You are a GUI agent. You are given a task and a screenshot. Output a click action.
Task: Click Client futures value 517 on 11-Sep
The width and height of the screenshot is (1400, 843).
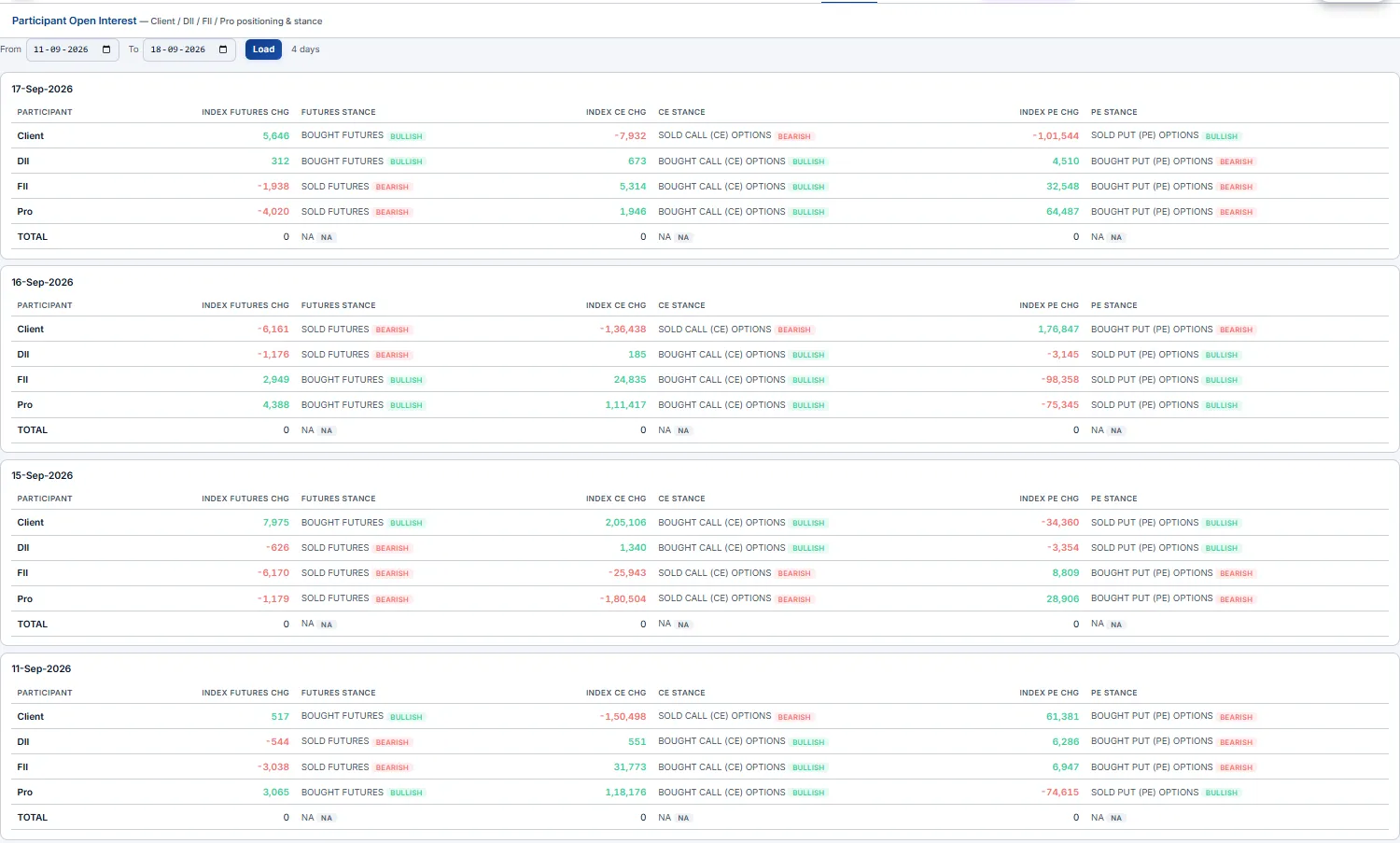[x=280, y=717]
